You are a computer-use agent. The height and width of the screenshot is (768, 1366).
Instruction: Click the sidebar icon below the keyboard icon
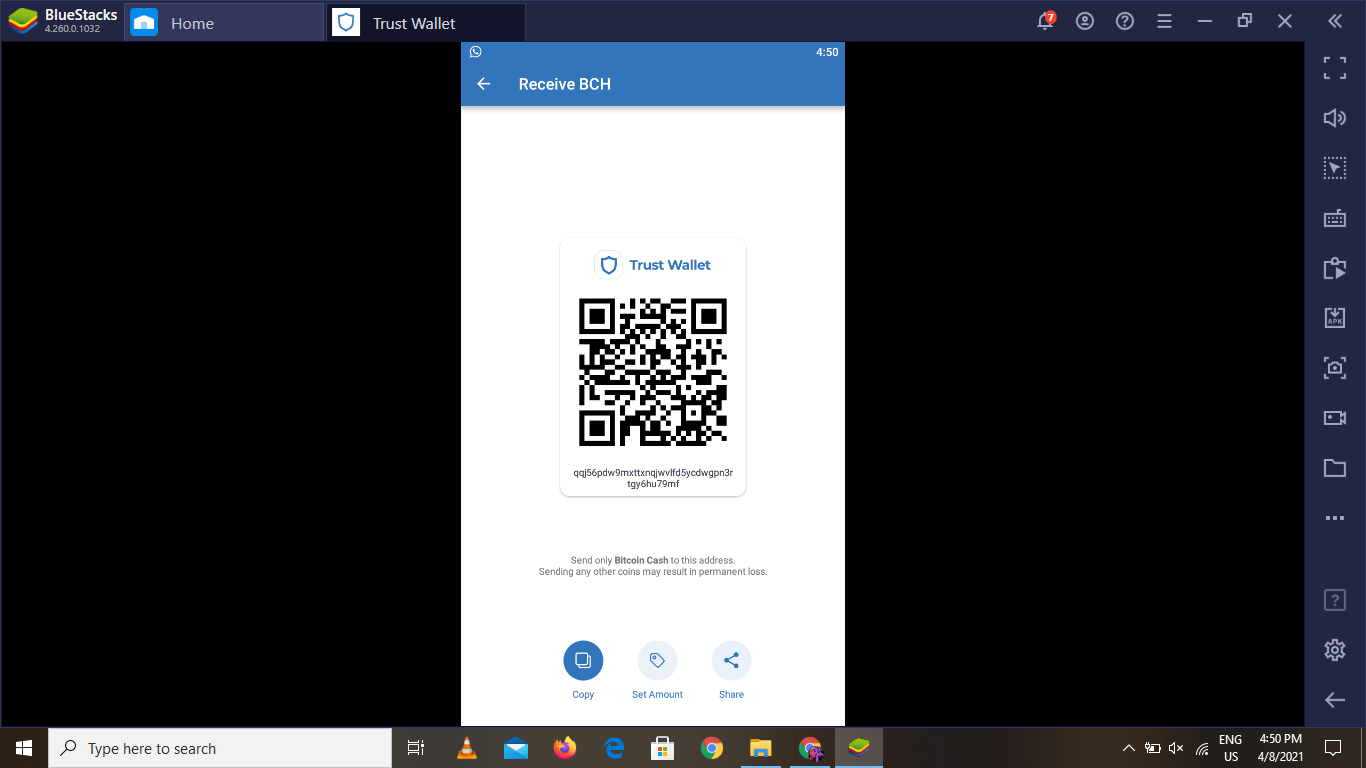pos(1335,268)
